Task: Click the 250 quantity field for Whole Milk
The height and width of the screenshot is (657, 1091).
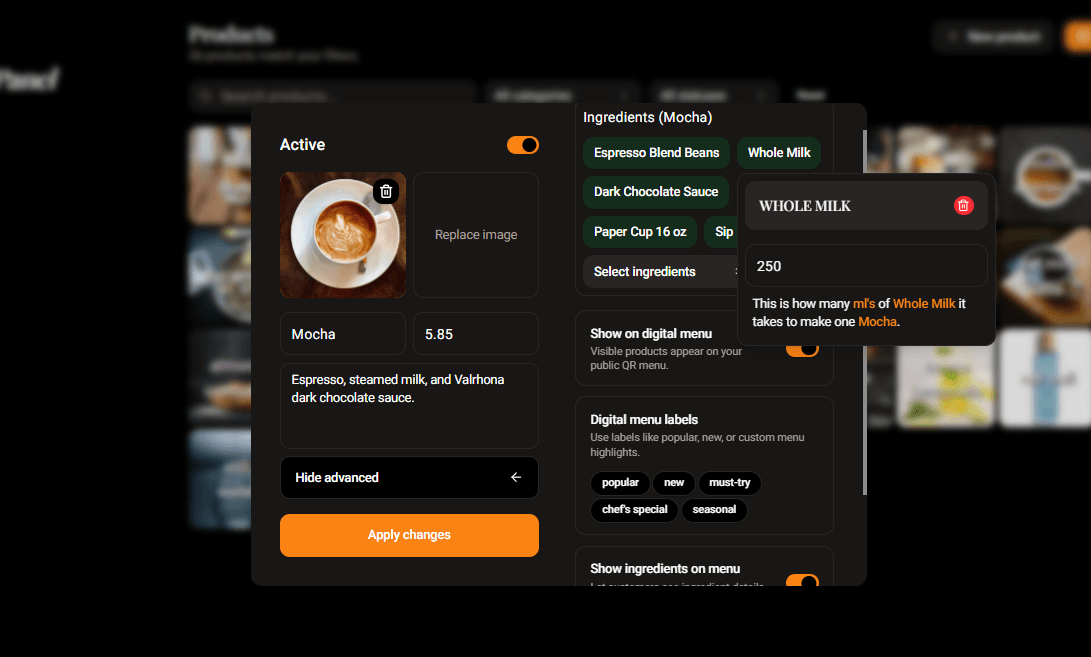Action: (x=866, y=266)
